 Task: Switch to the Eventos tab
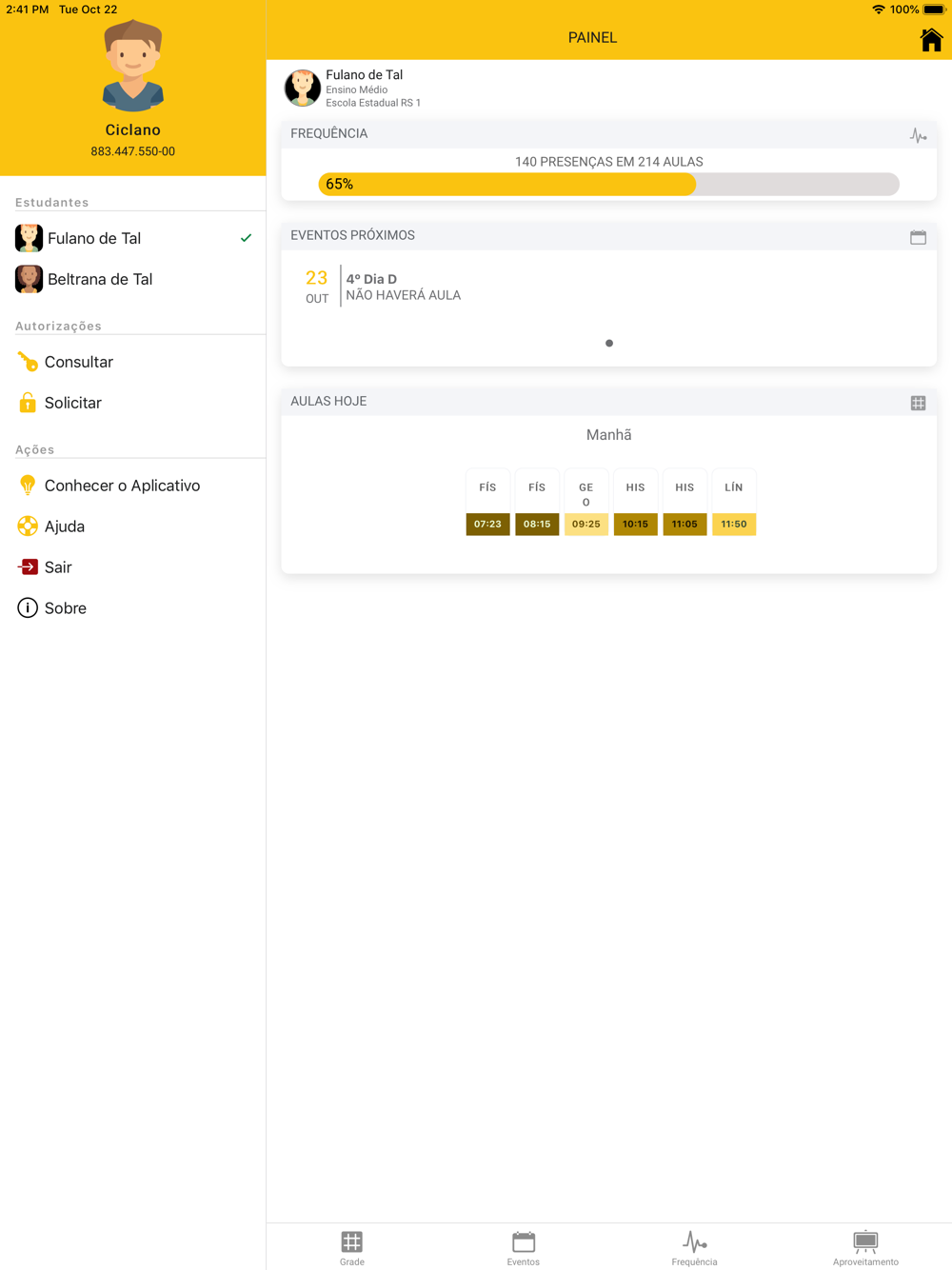[524, 1247]
